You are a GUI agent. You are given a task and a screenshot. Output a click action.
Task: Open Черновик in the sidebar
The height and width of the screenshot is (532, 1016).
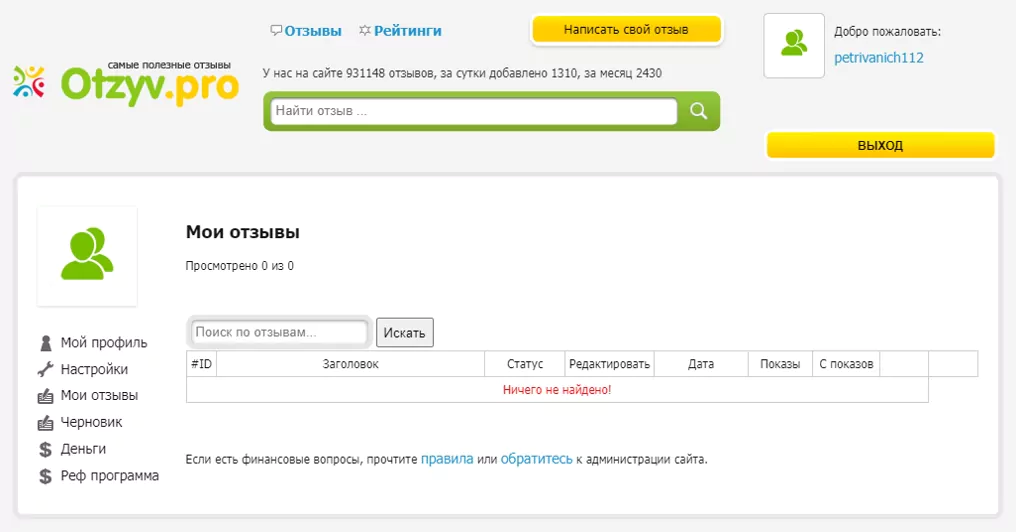tap(91, 422)
